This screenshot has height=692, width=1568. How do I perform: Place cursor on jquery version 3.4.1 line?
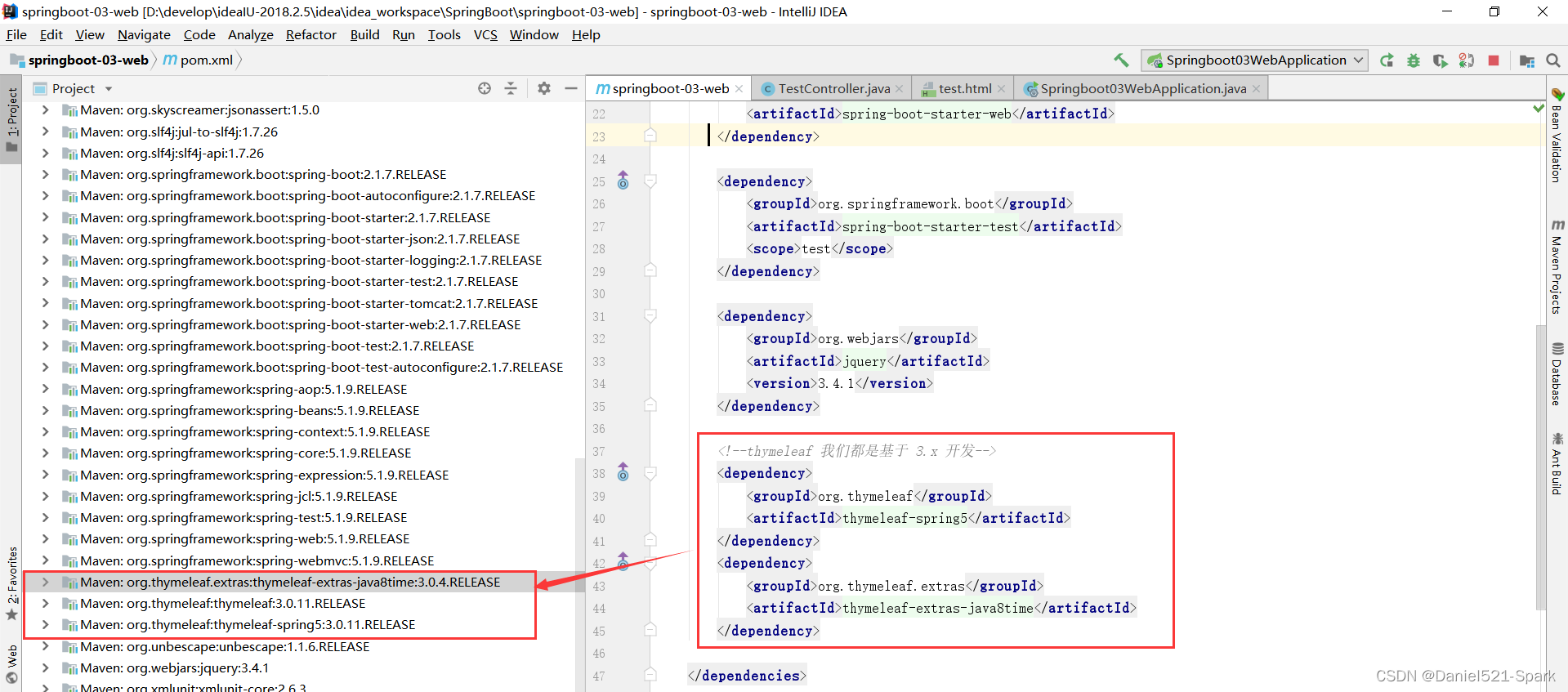839,383
